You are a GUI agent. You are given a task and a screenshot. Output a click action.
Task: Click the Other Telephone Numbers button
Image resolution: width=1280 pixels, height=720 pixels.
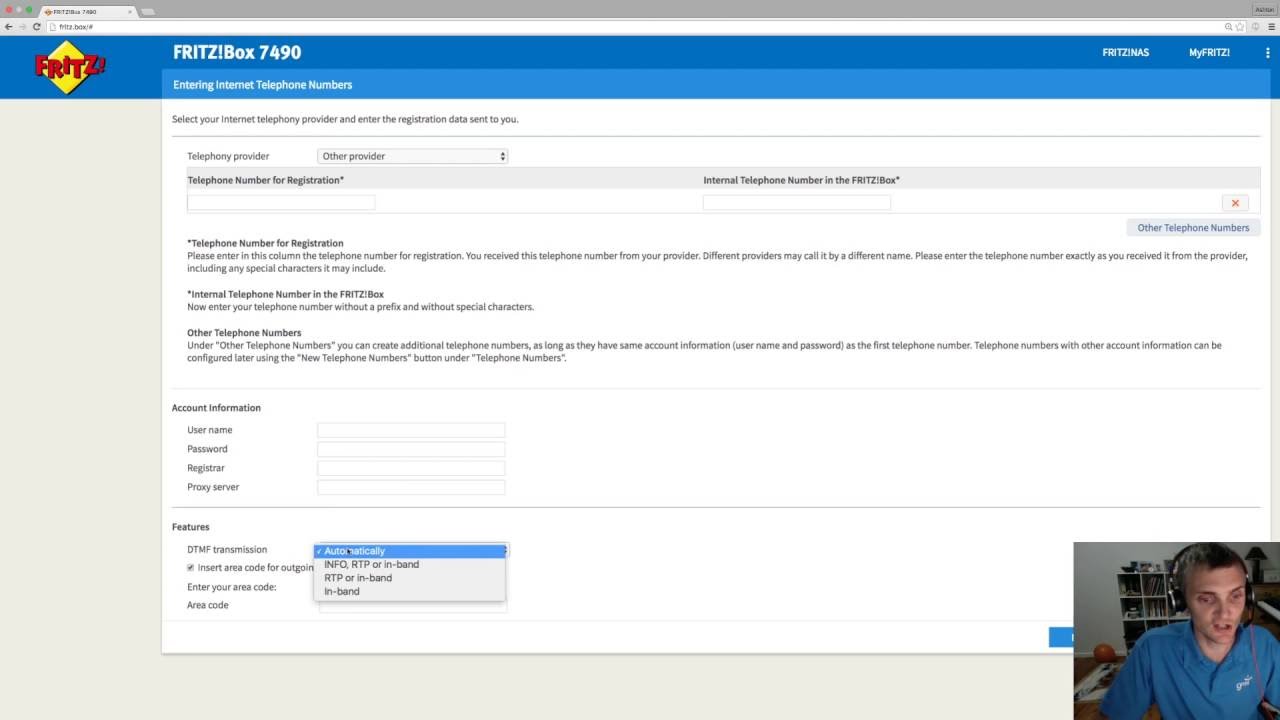coord(1193,228)
